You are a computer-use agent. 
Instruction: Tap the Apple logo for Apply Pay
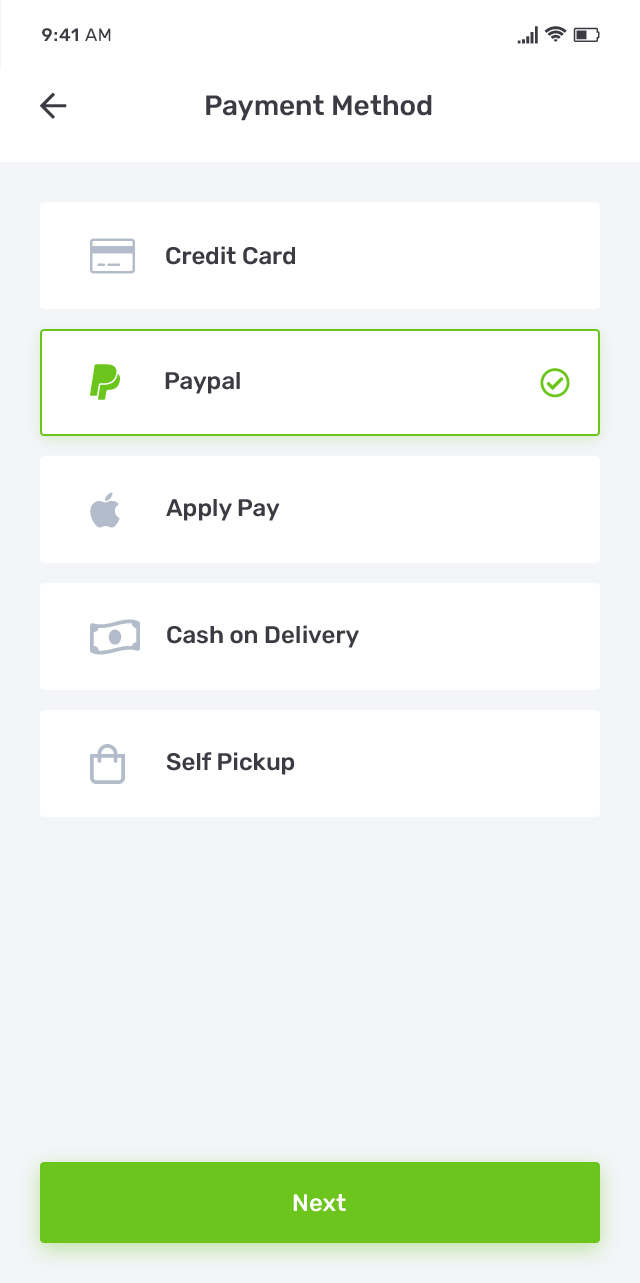[x=104, y=508]
